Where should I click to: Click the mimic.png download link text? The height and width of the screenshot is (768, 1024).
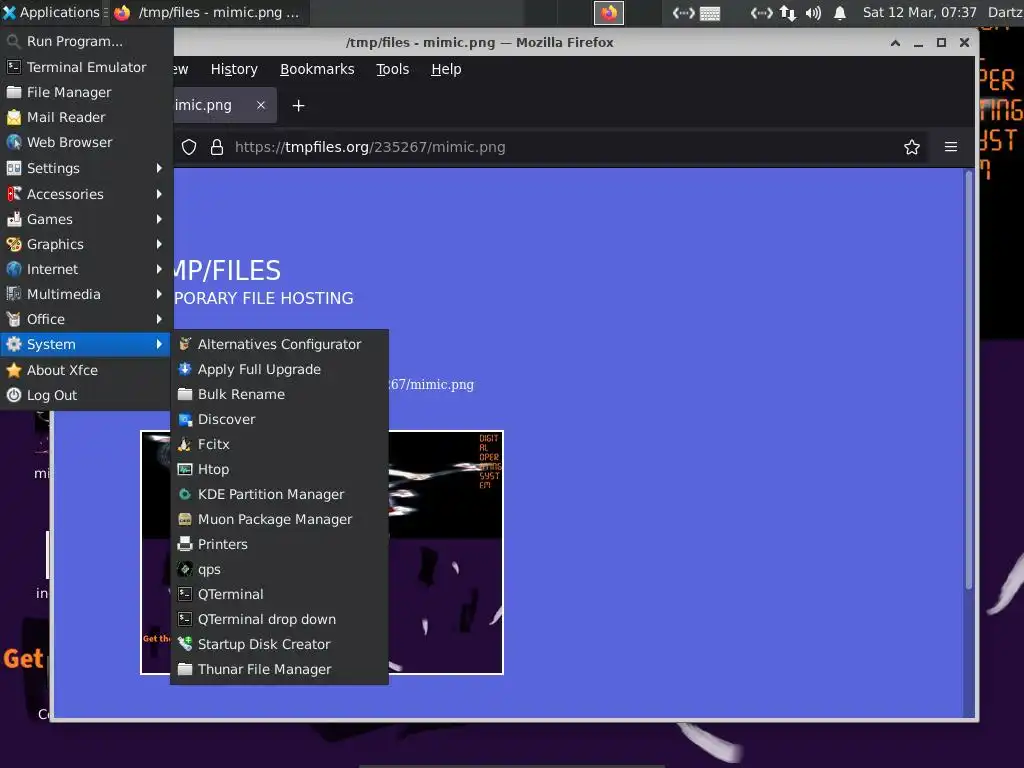432,385
